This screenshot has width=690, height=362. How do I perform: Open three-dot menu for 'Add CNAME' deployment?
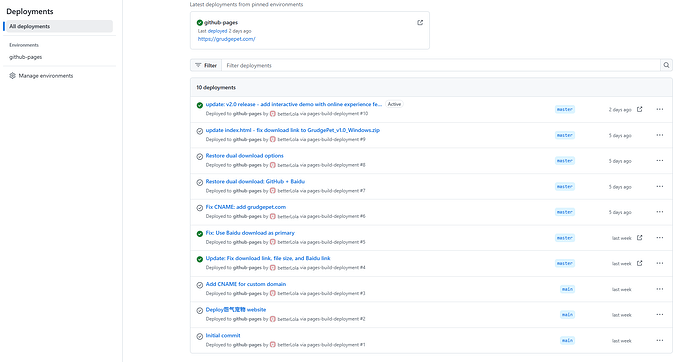(x=660, y=289)
